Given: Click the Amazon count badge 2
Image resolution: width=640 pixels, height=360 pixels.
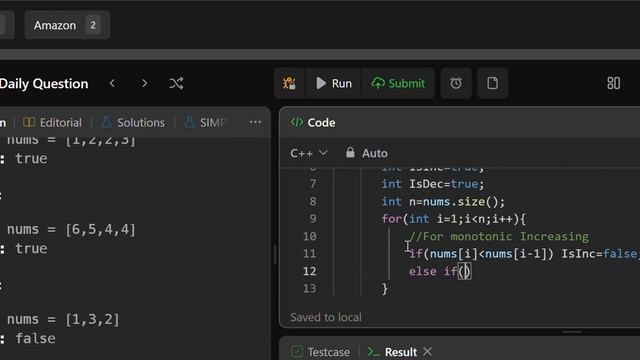Looking at the screenshot, I should pos(93,25).
